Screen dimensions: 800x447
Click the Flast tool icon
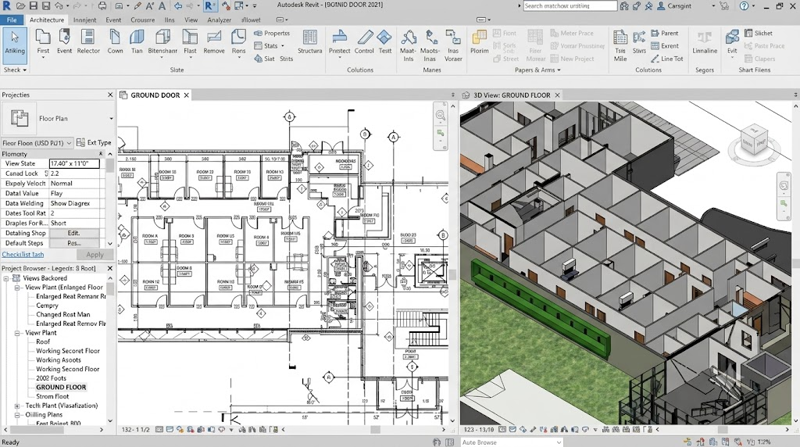(x=190, y=42)
